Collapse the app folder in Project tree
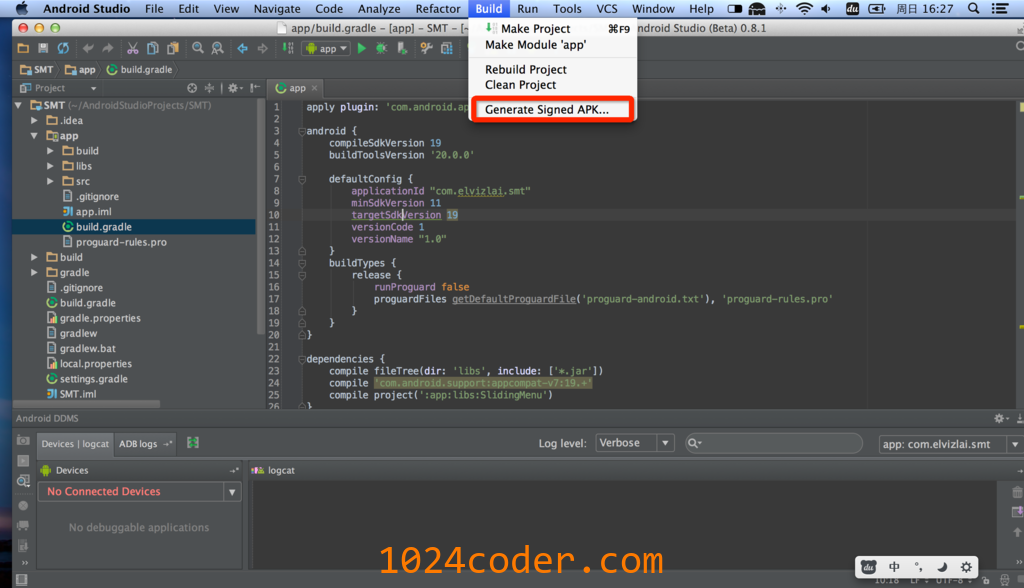This screenshot has height=588, width=1024. pyautogui.click(x=33, y=135)
